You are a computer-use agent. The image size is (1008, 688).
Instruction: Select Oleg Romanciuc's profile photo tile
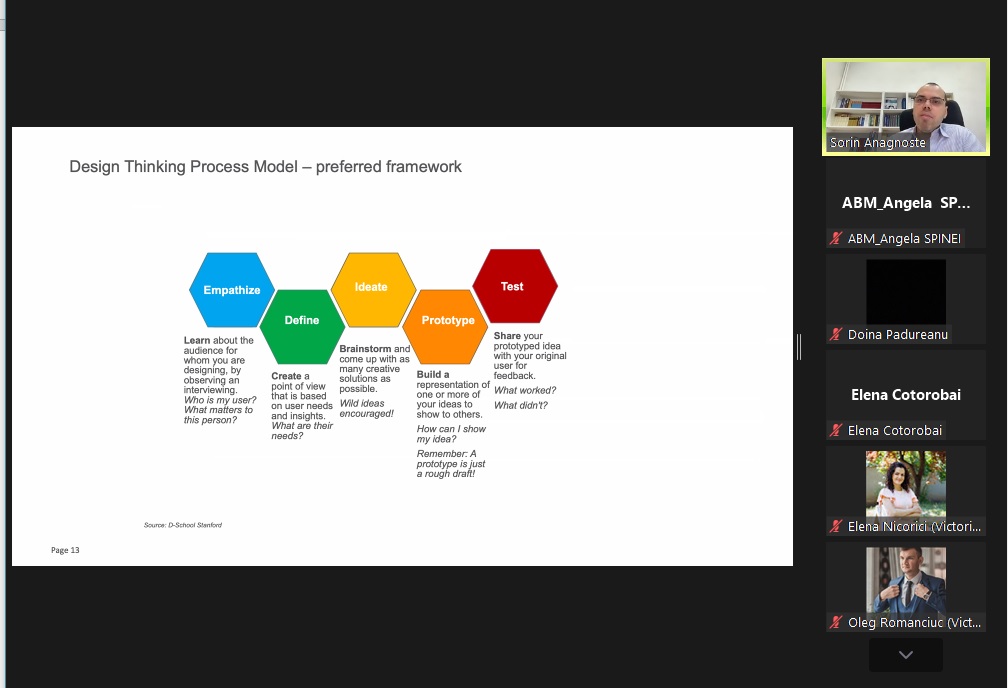click(x=905, y=579)
